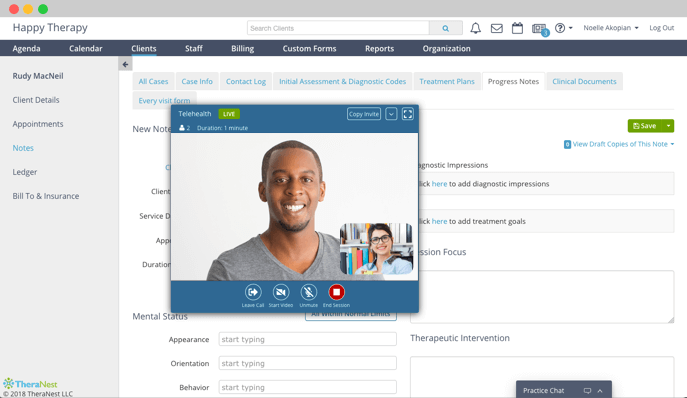Open help menu dropdown arrow
This screenshot has height=398, width=687.
point(570,28)
